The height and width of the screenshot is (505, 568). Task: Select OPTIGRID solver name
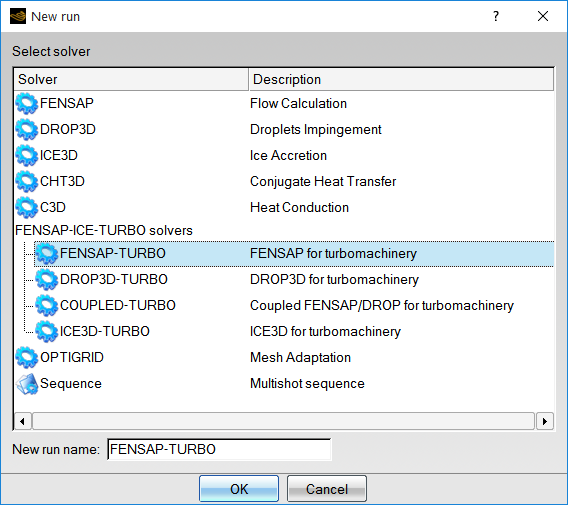pyautogui.click(x=72, y=357)
